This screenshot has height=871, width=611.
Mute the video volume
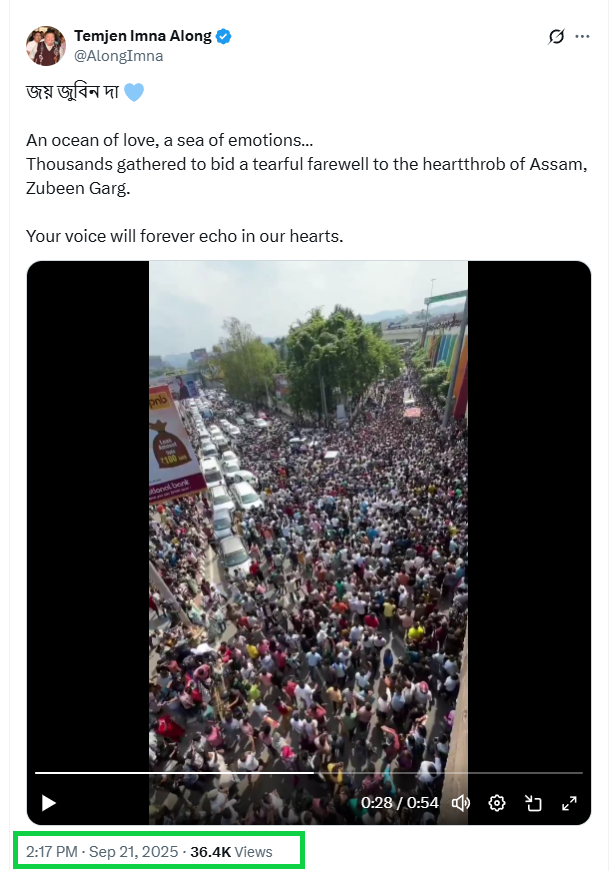coord(461,802)
